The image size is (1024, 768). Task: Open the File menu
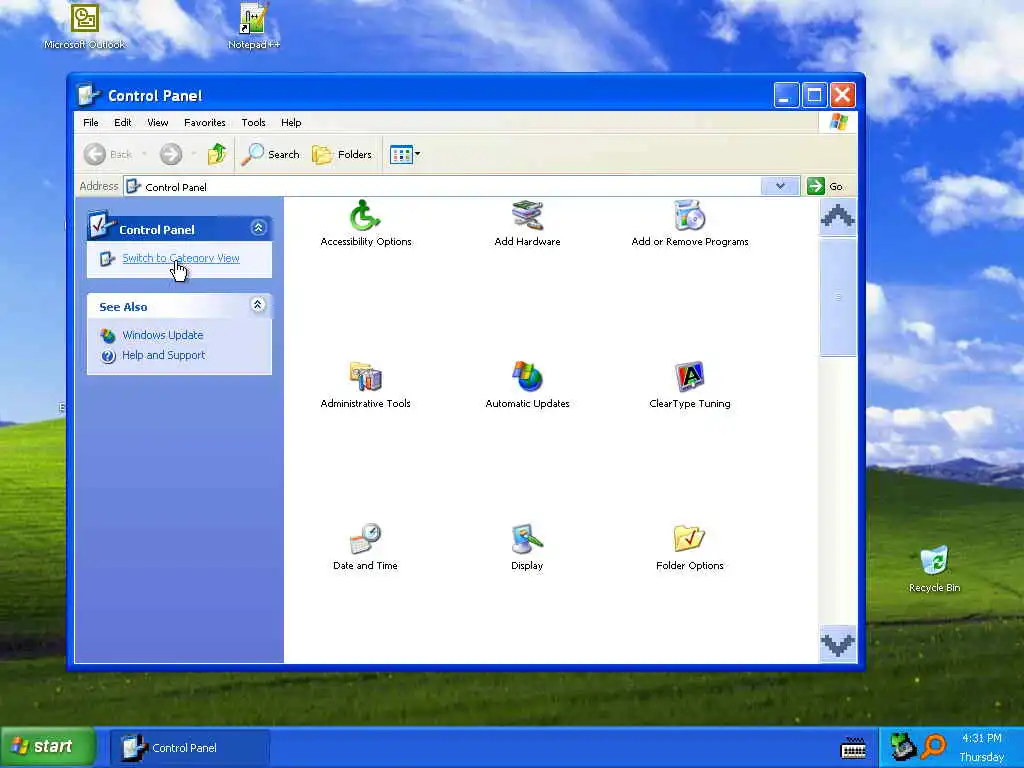point(91,122)
